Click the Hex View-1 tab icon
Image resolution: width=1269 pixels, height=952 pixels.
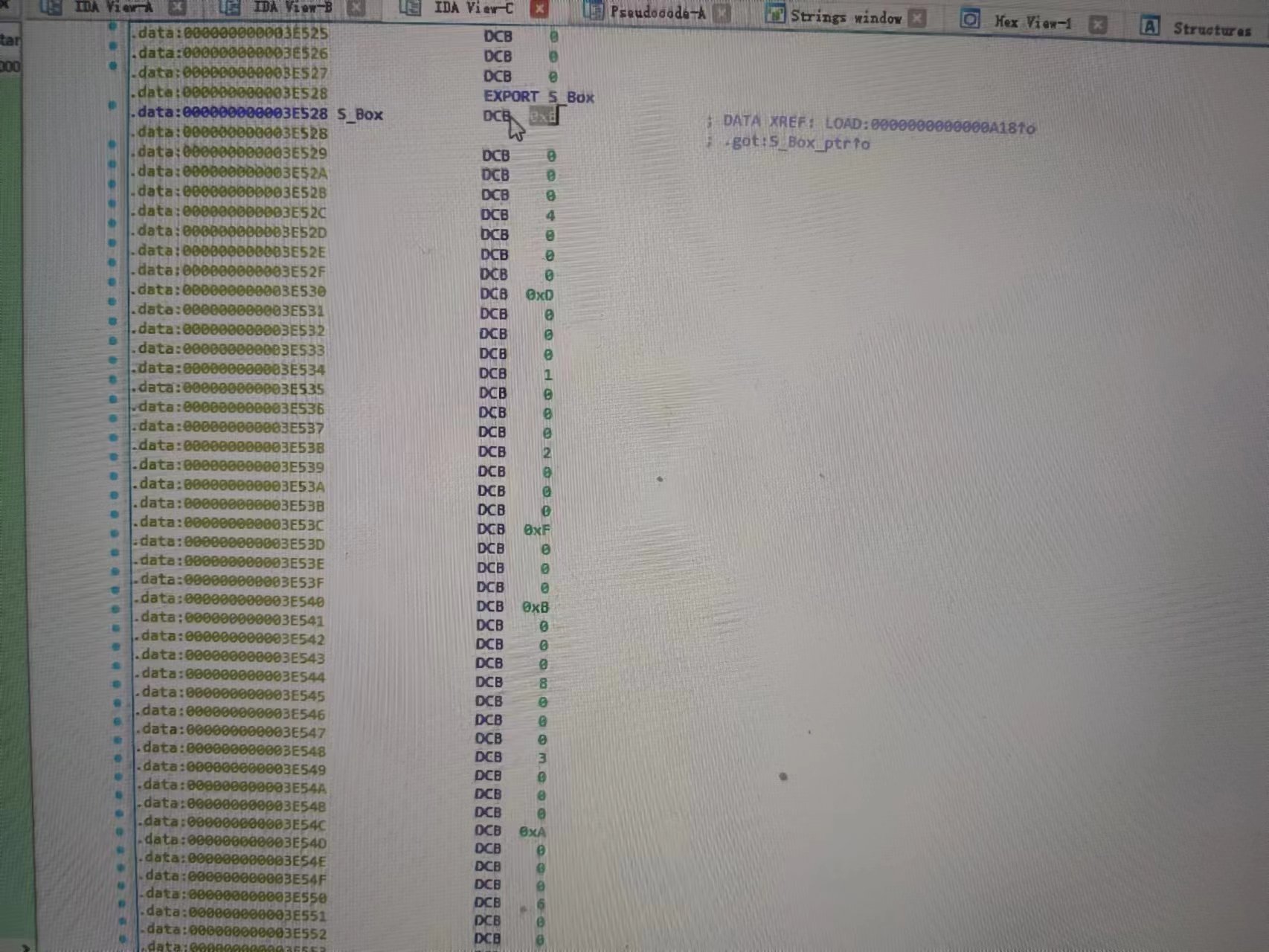point(969,20)
